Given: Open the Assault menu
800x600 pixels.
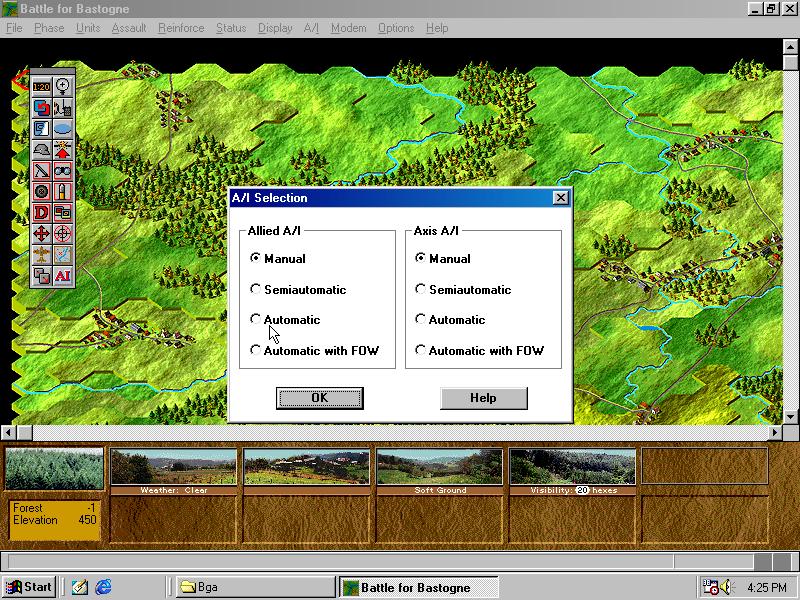Looking at the screenshot, I should click(129, 28).
